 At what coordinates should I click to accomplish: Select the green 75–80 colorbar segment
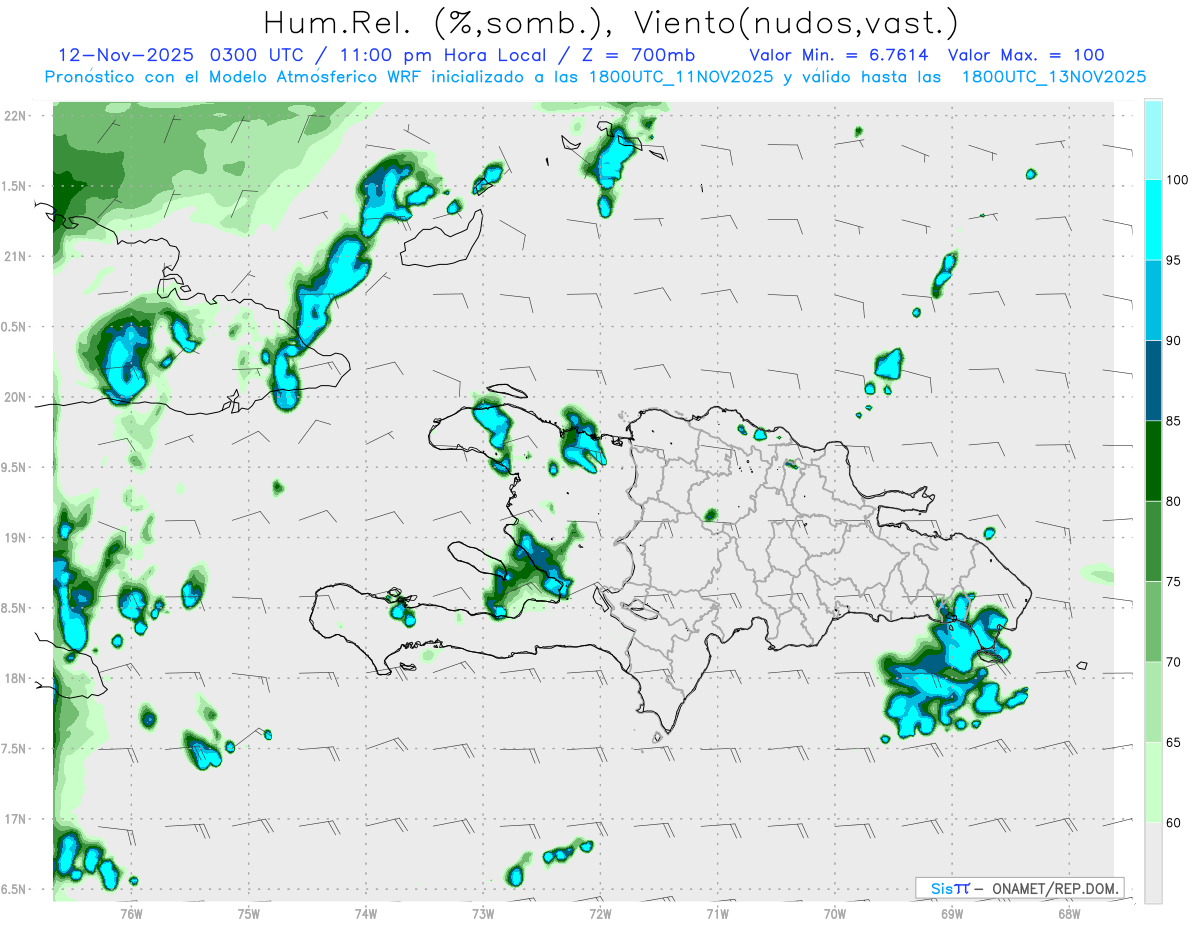1153,541
